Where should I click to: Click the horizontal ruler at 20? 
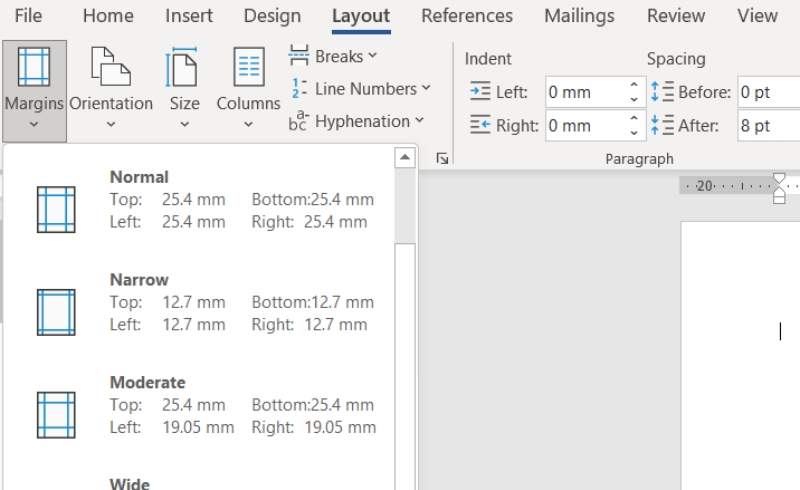tap(705, 186)
